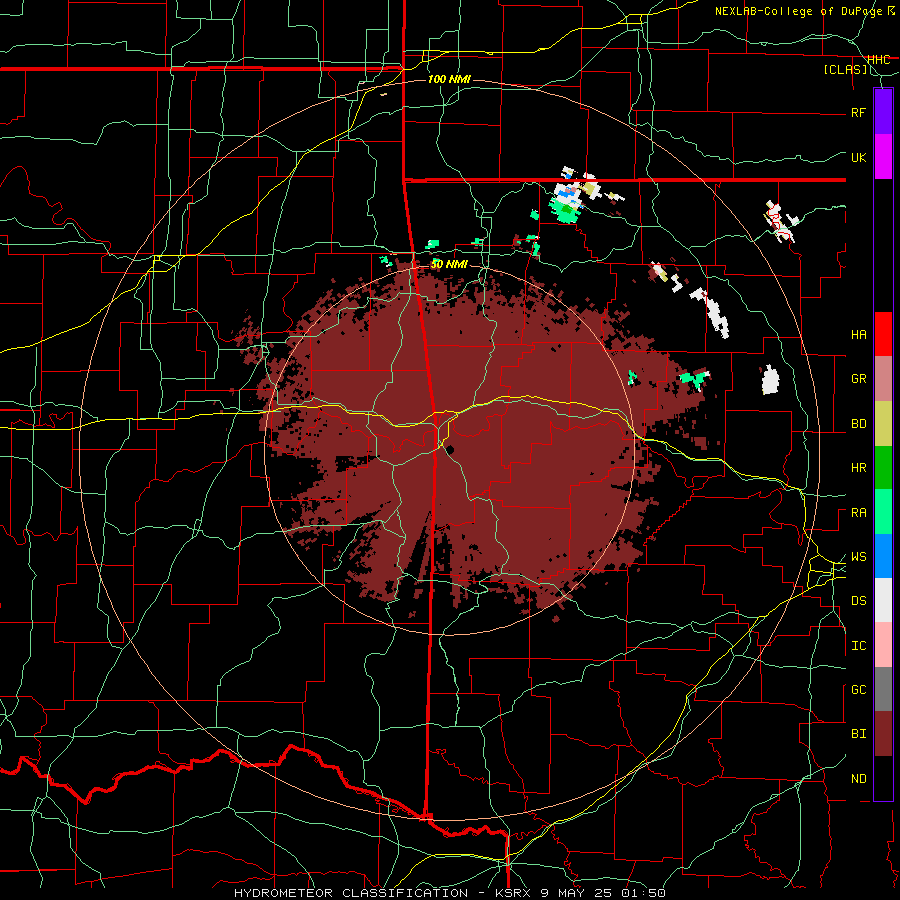The height and width of the screenshot is (900, 900).
Task: Click the 'ND' legend label
Action: click(x=858, y=779)
